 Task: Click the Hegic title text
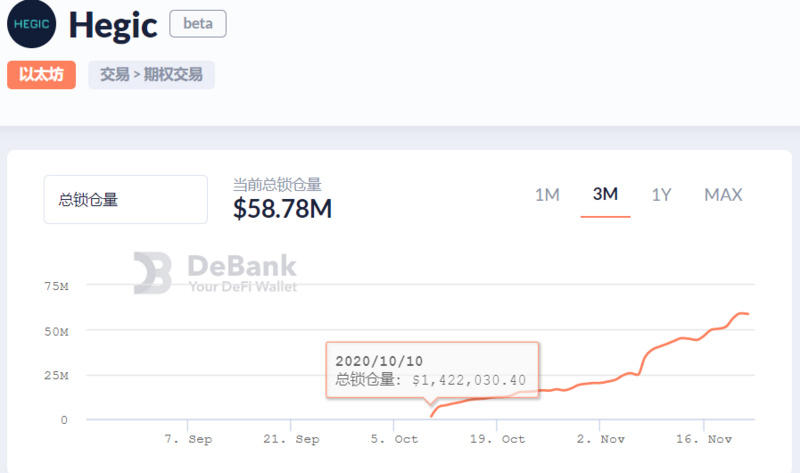click(113, 25)
